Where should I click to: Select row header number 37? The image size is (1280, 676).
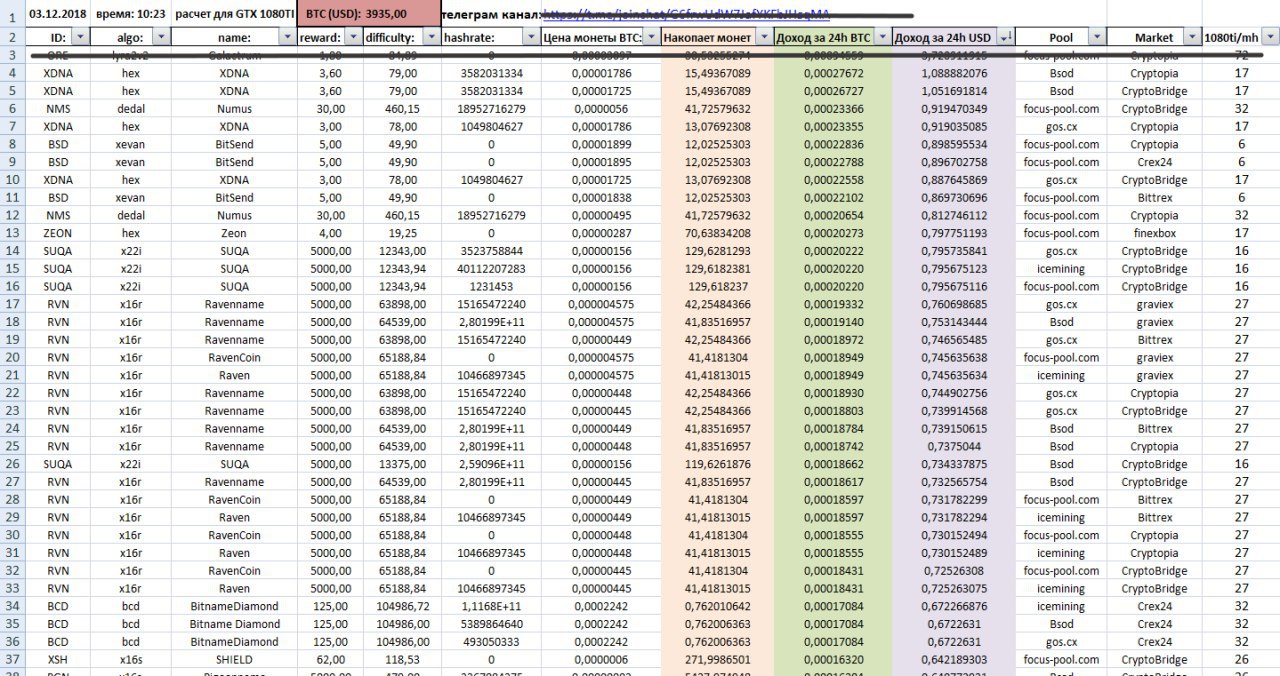click(12, 660)
